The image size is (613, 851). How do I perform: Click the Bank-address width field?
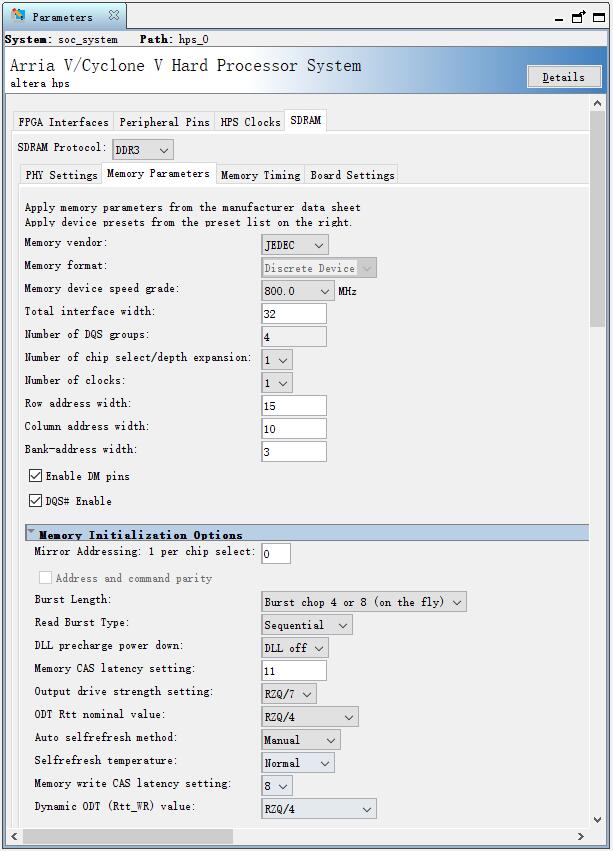pyautogui.click(x=294, y=452)
